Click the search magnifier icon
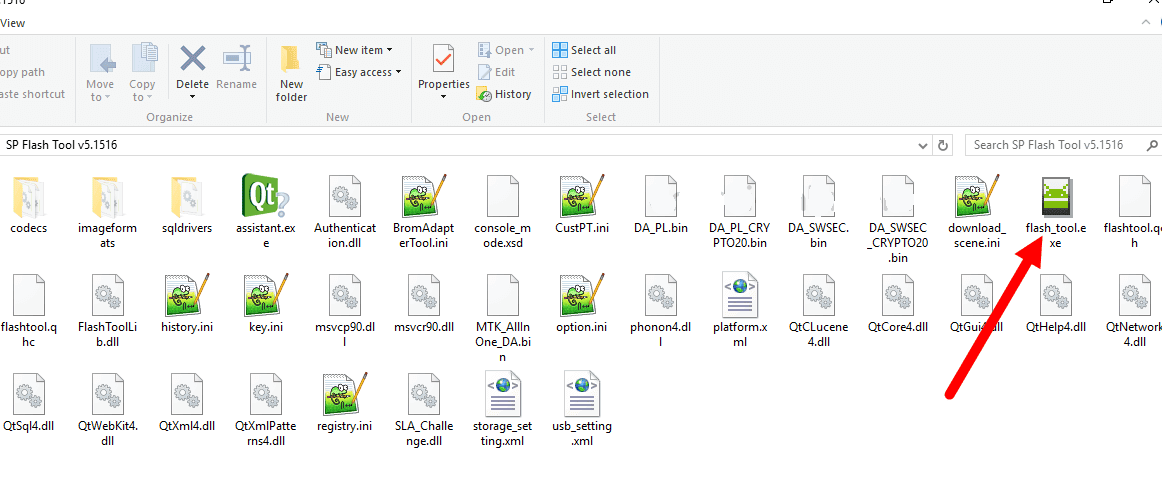This screenshot has height=486, width=1162. tap(1152, 145)
